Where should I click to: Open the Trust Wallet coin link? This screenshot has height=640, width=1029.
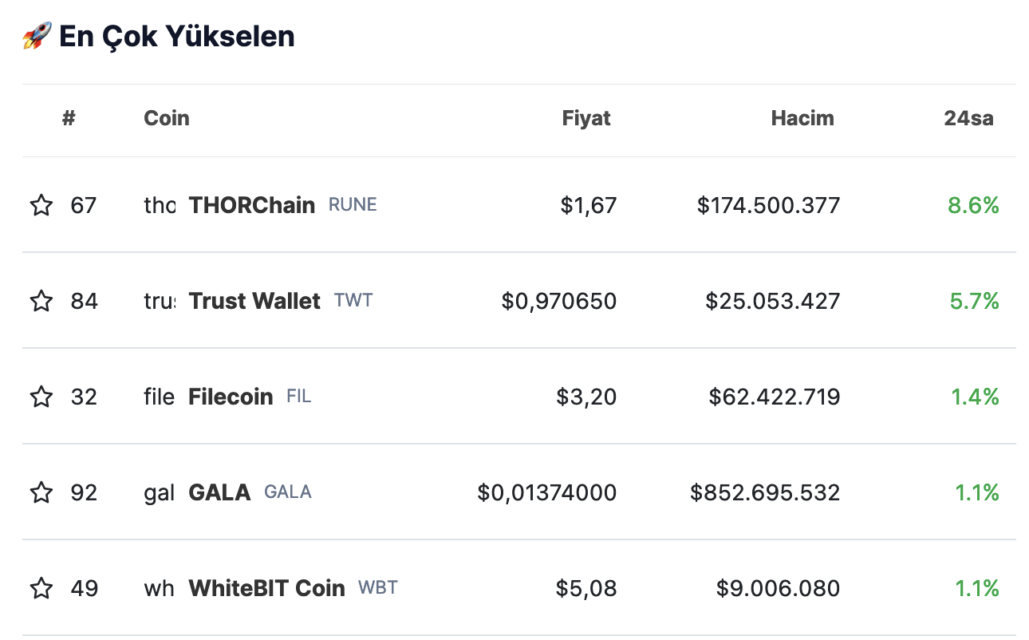(255, 301)
